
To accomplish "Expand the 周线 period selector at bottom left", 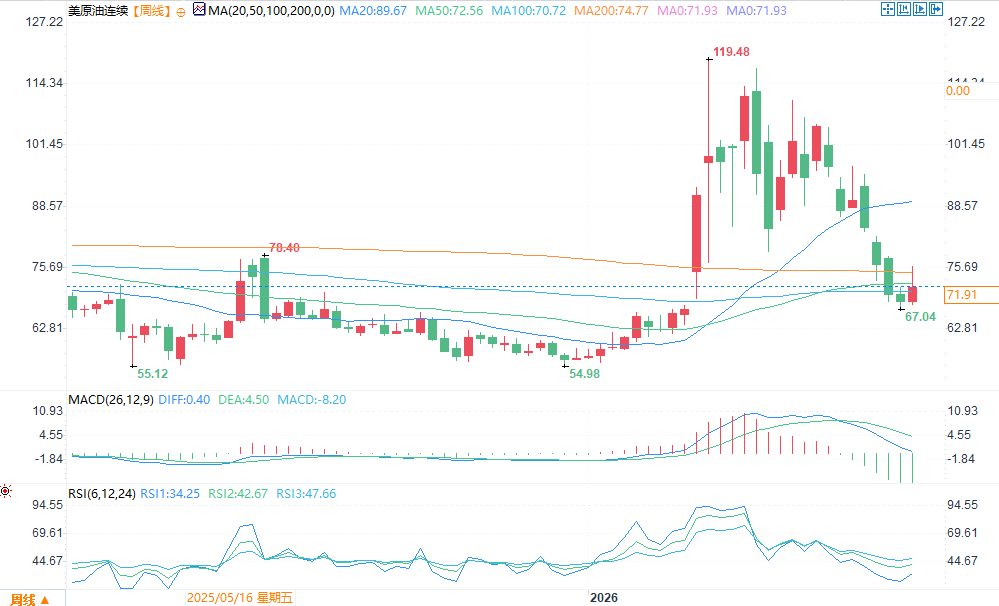I will point(30,600).
